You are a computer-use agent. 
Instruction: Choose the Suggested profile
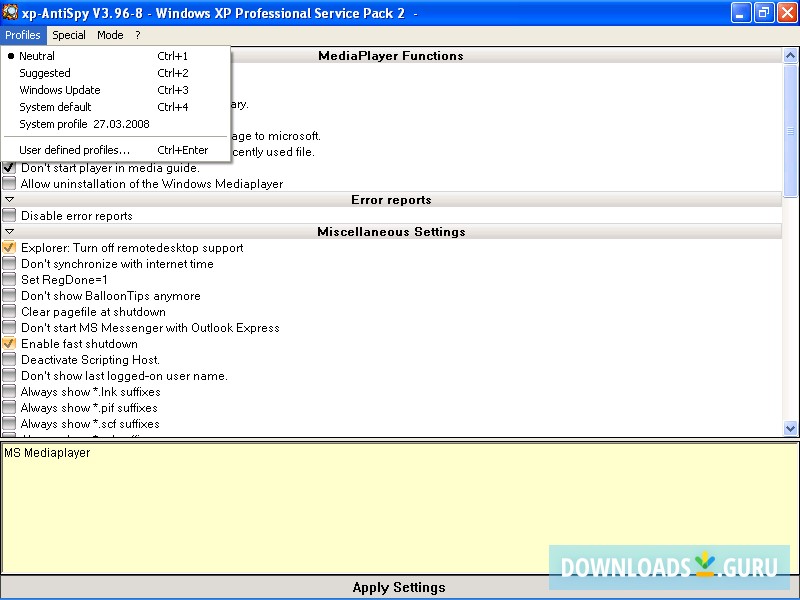click(116, 73)
